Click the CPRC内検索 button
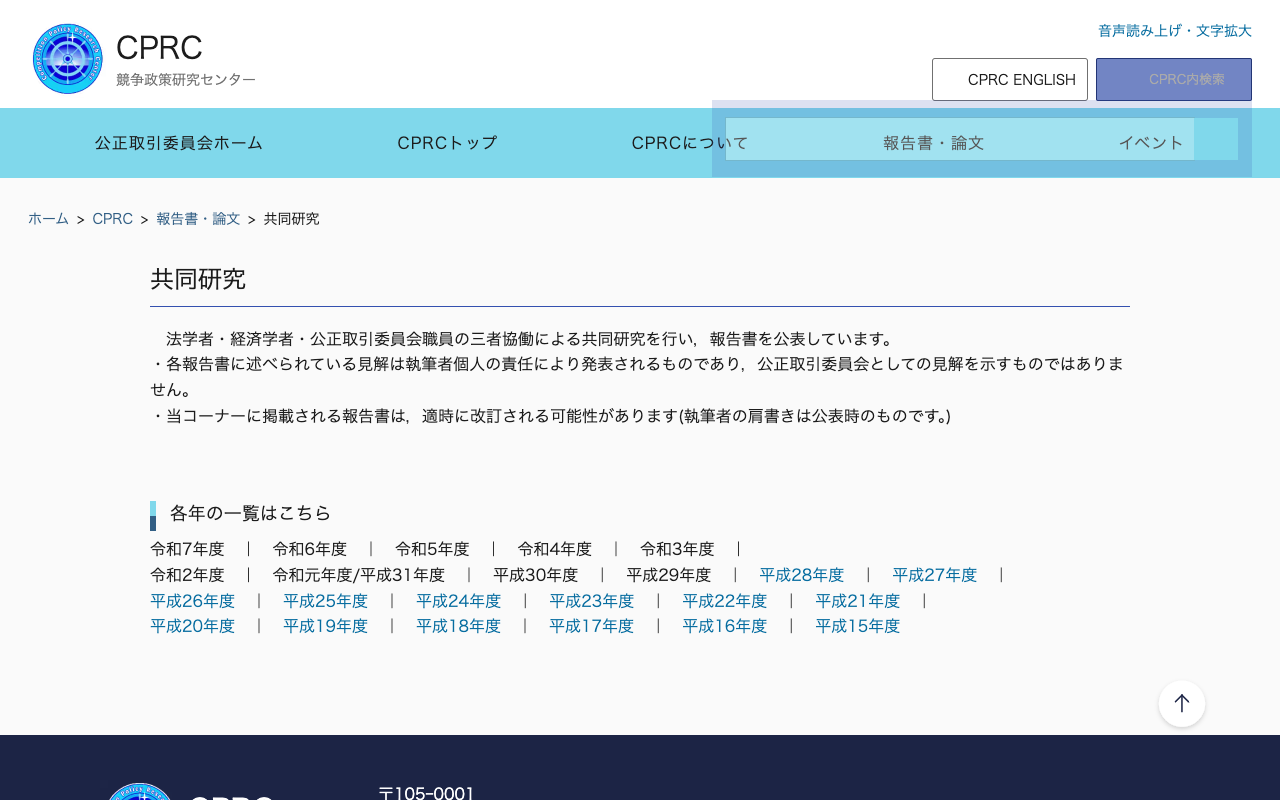Screen dimensions: 1280x800 pos(1174,80)
